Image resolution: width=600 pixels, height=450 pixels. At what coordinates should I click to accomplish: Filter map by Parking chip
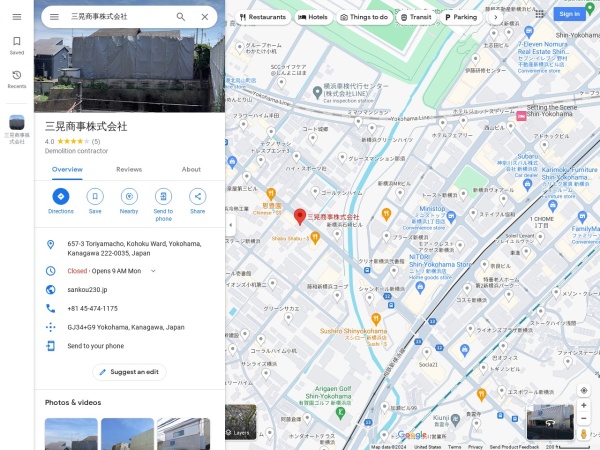[x=461, y=17]
